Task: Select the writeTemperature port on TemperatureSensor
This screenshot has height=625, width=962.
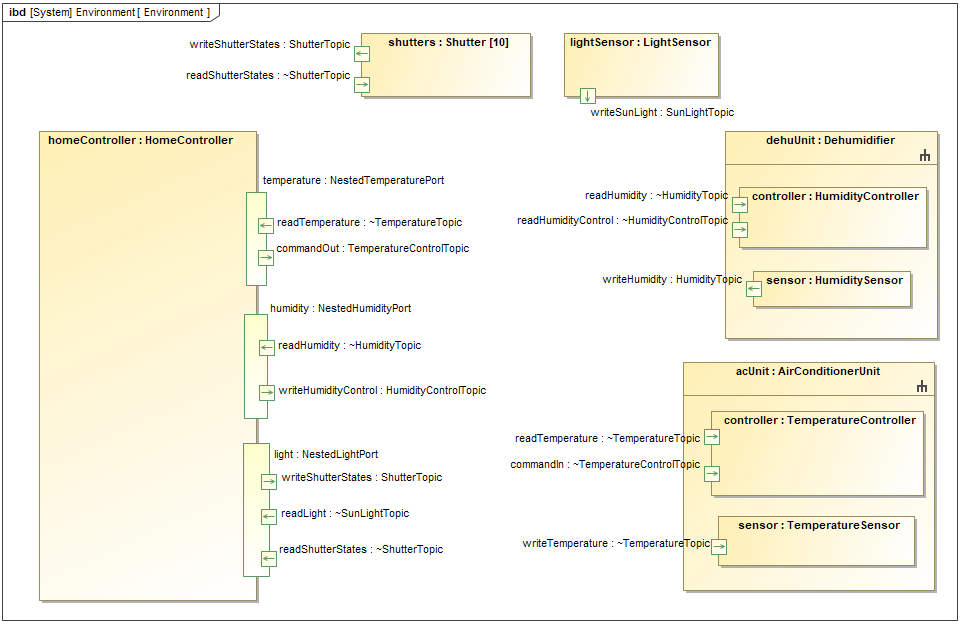Action: [x=718, y=547]
